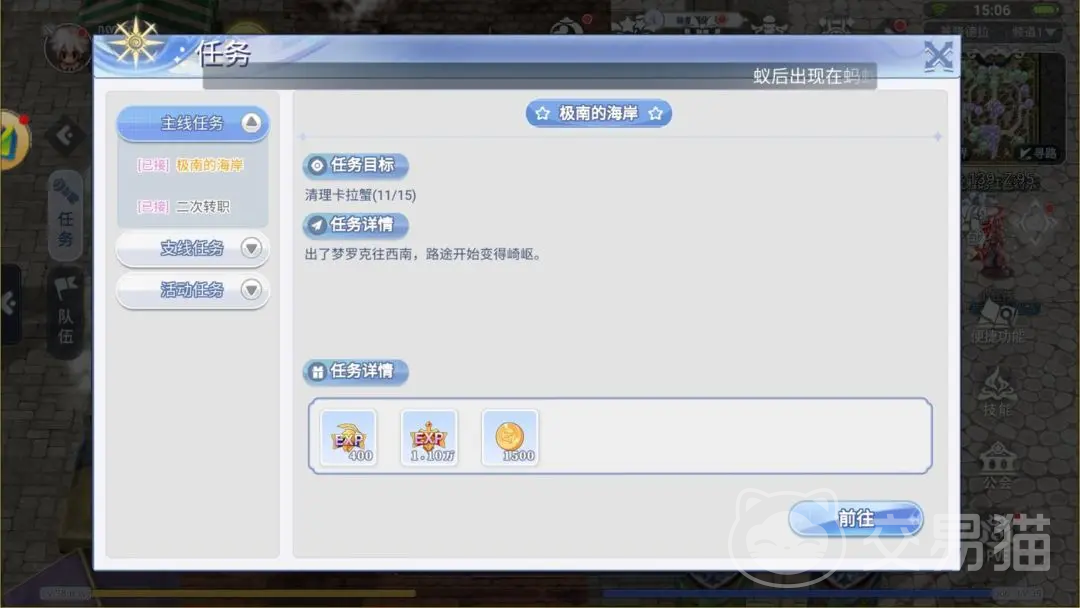The height and width of the screenshot is (608, 1080).
Task: Click the 主线任务 category label
Action: 192,123
